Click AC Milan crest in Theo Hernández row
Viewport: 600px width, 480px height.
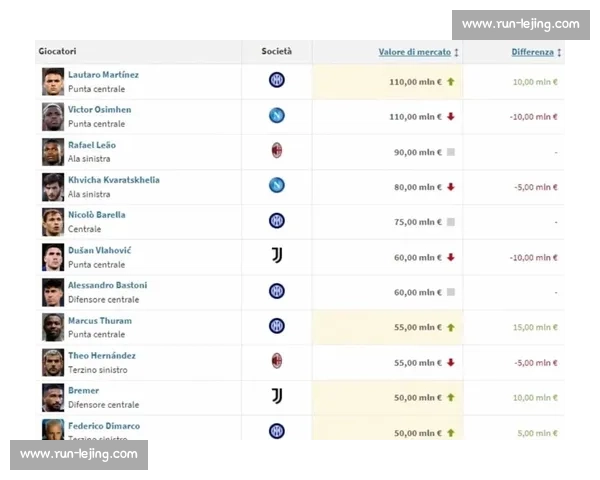(277, 361)
